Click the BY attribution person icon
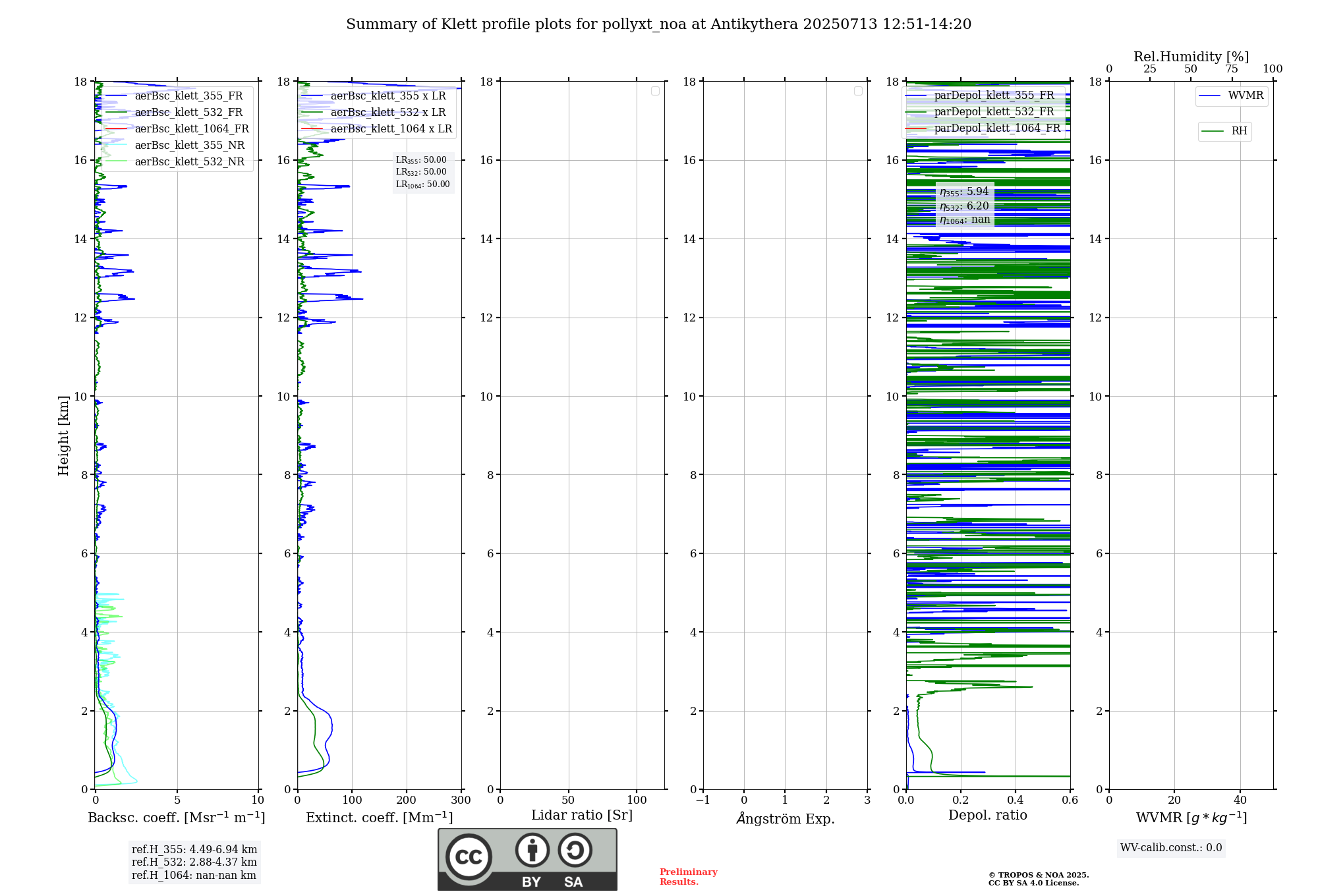The image size is (1318, 896). (532, 850)
